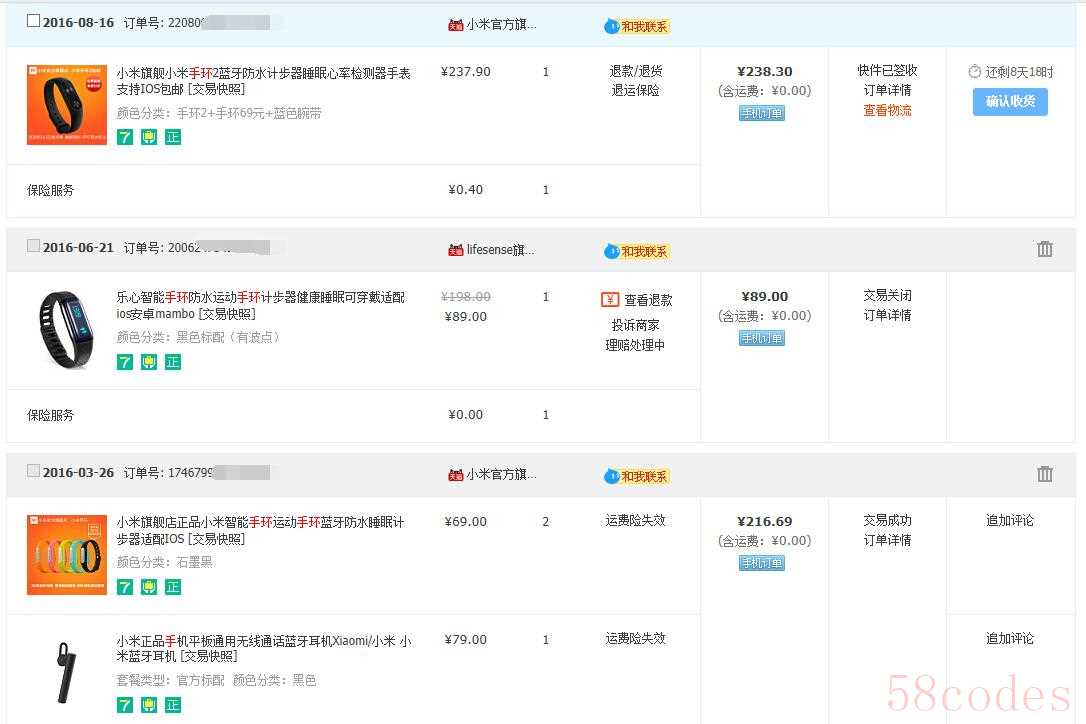
Task: Contact seller via 和我联系 in 2016-08-16 order
Action: [x=637, y=26]
